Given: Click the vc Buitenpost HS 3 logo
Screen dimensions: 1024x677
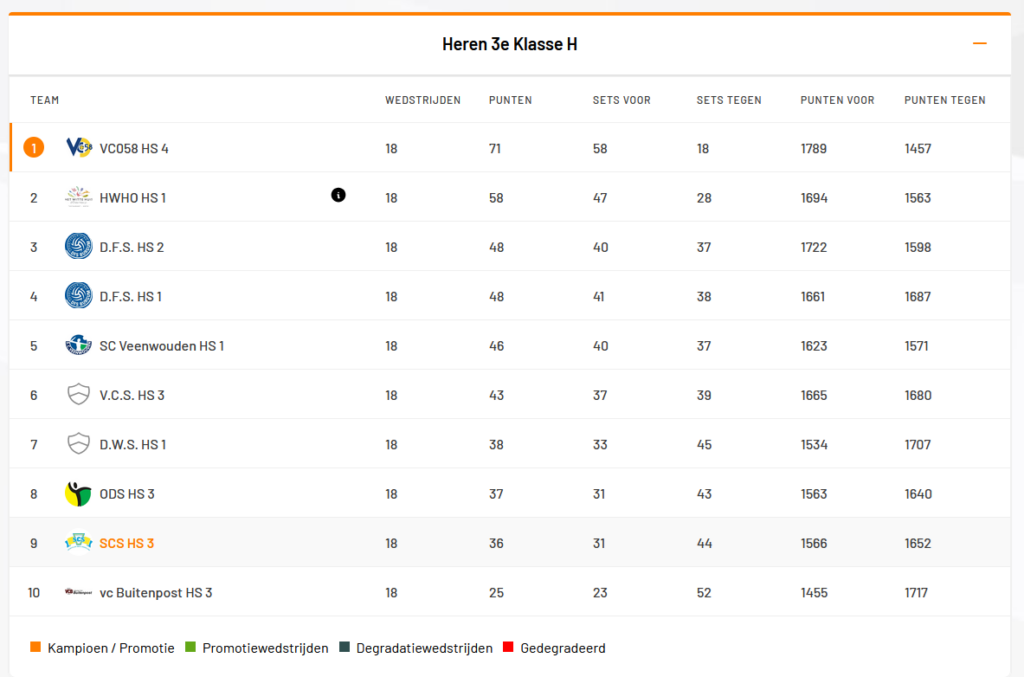Looking at the screenshot, I should click(78, 592).
